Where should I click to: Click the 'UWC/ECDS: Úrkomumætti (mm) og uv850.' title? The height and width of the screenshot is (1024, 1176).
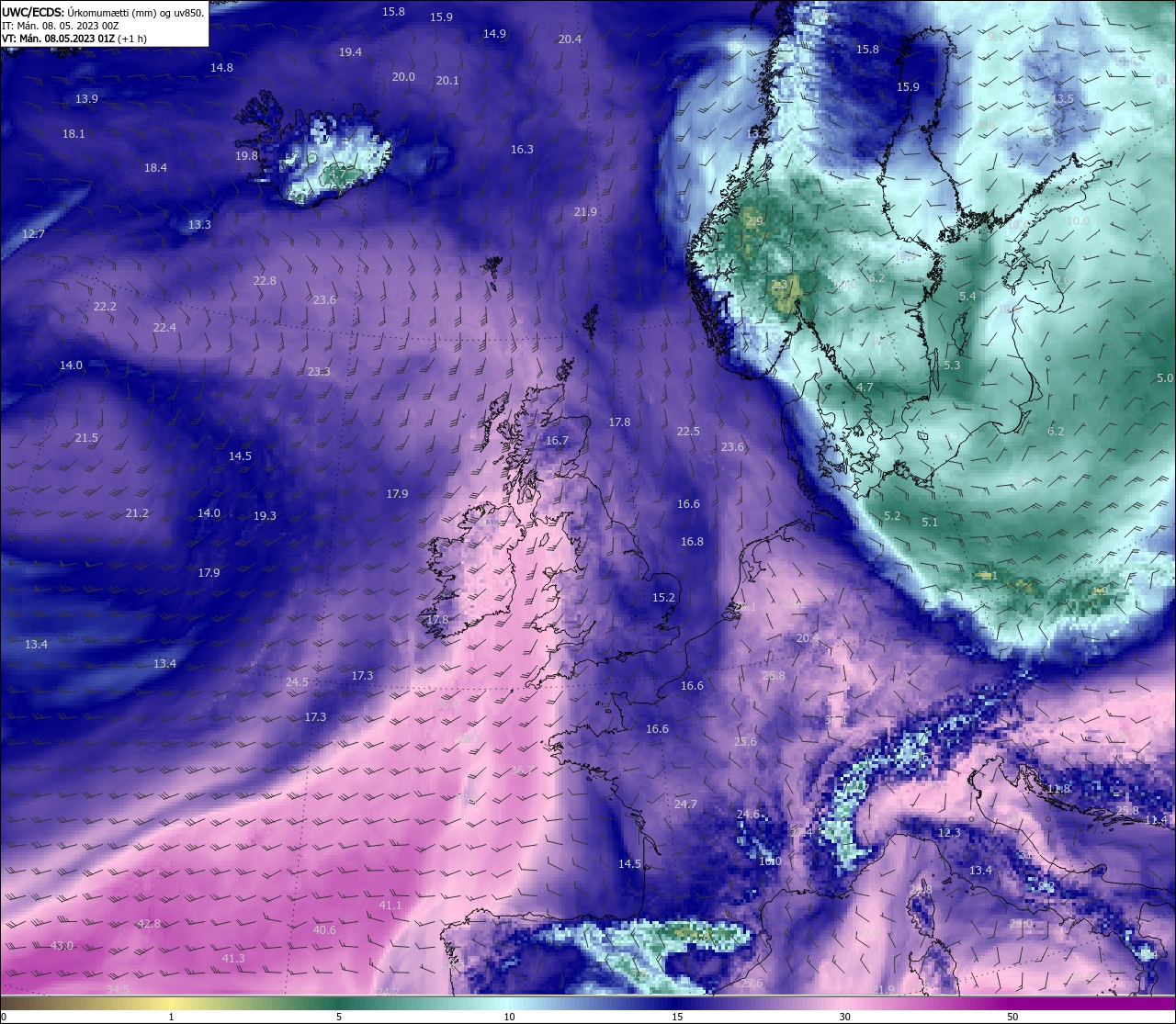pos(104,13)
